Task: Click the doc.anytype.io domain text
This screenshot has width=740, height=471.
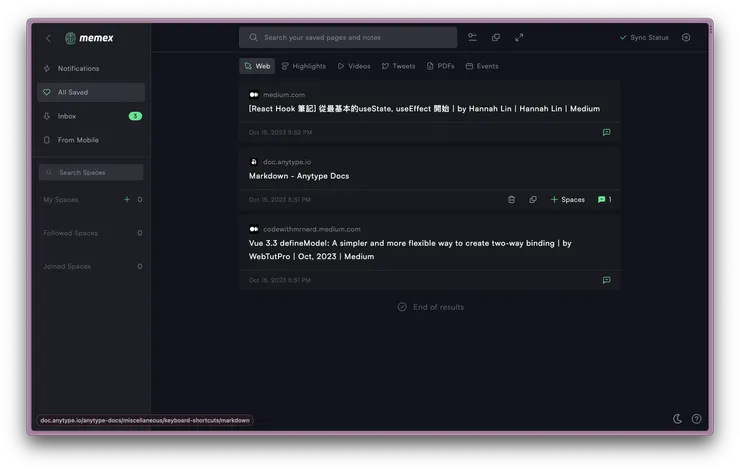Action: click(287, 162)
